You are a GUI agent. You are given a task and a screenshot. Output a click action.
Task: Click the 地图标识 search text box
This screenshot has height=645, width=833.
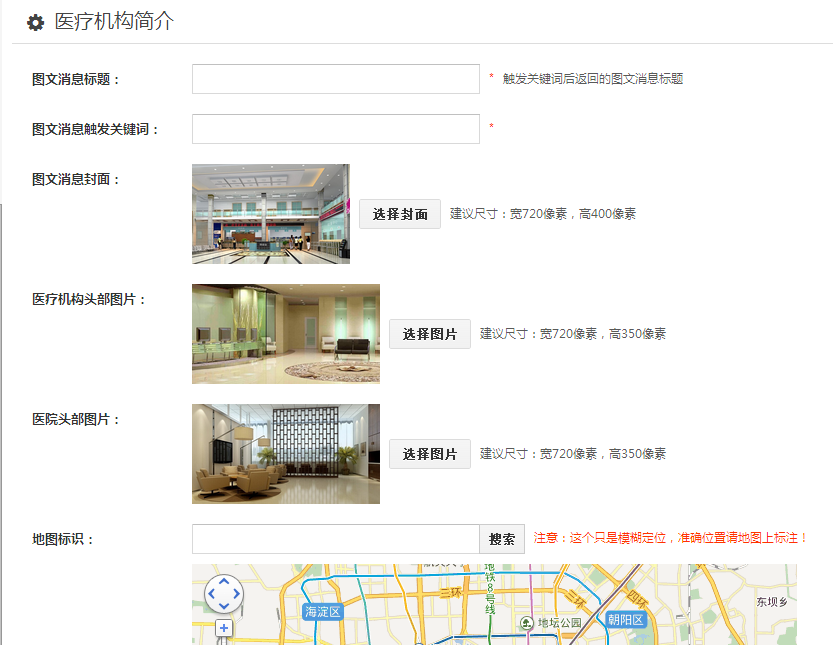click(335, 539)
